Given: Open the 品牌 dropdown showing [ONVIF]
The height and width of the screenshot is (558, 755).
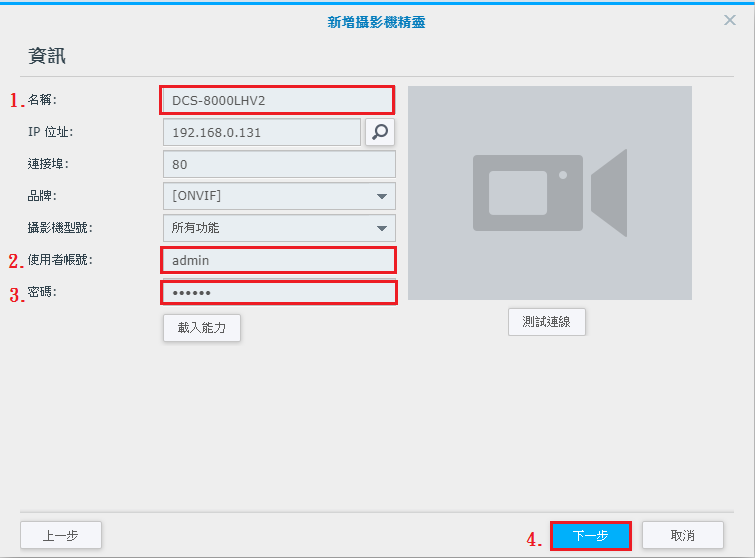Looking at the screenshot, I should click(x=278, y=196).
